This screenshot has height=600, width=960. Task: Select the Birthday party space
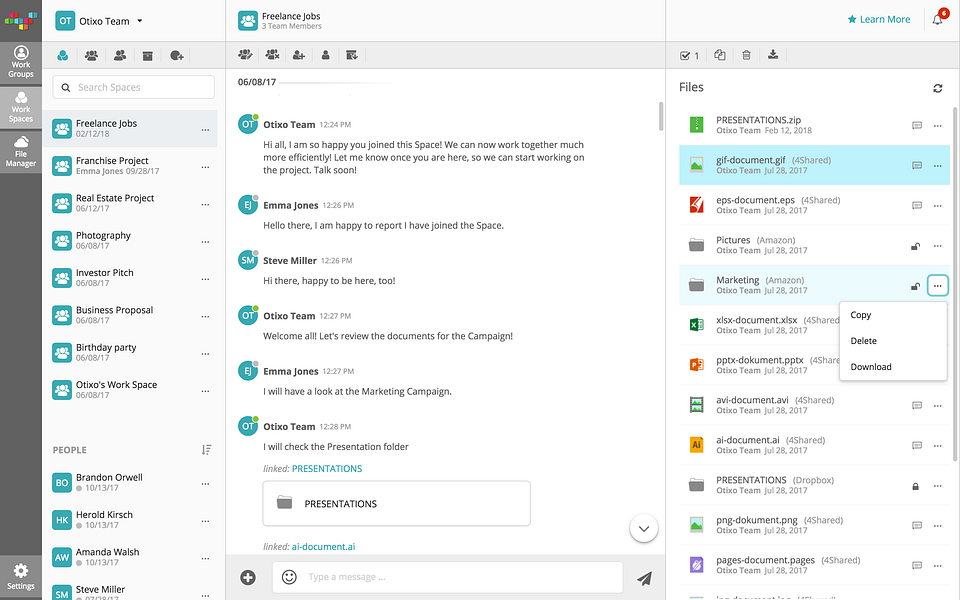pos(130,353)
